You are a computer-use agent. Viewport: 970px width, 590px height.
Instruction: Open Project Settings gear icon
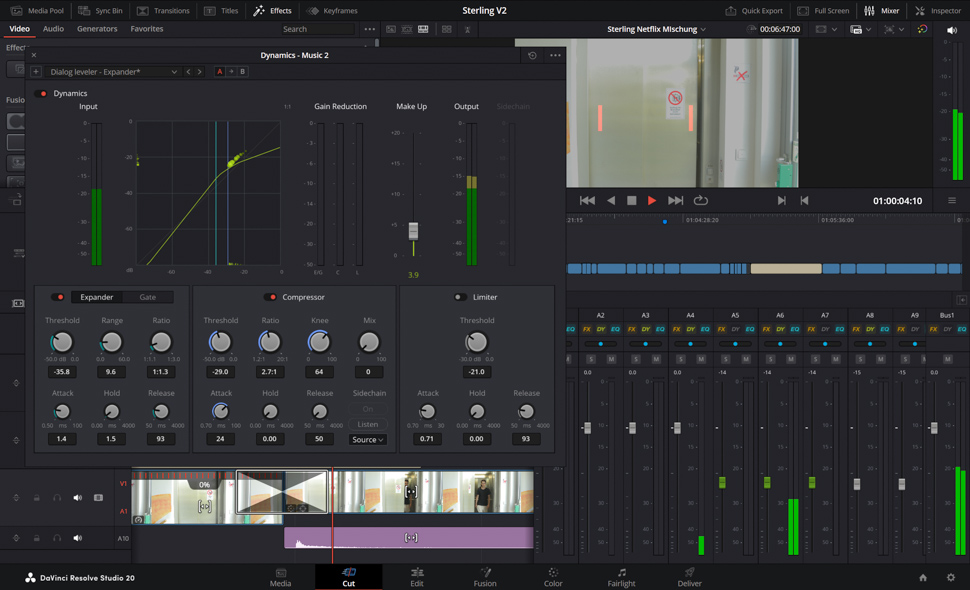[950, 577]
